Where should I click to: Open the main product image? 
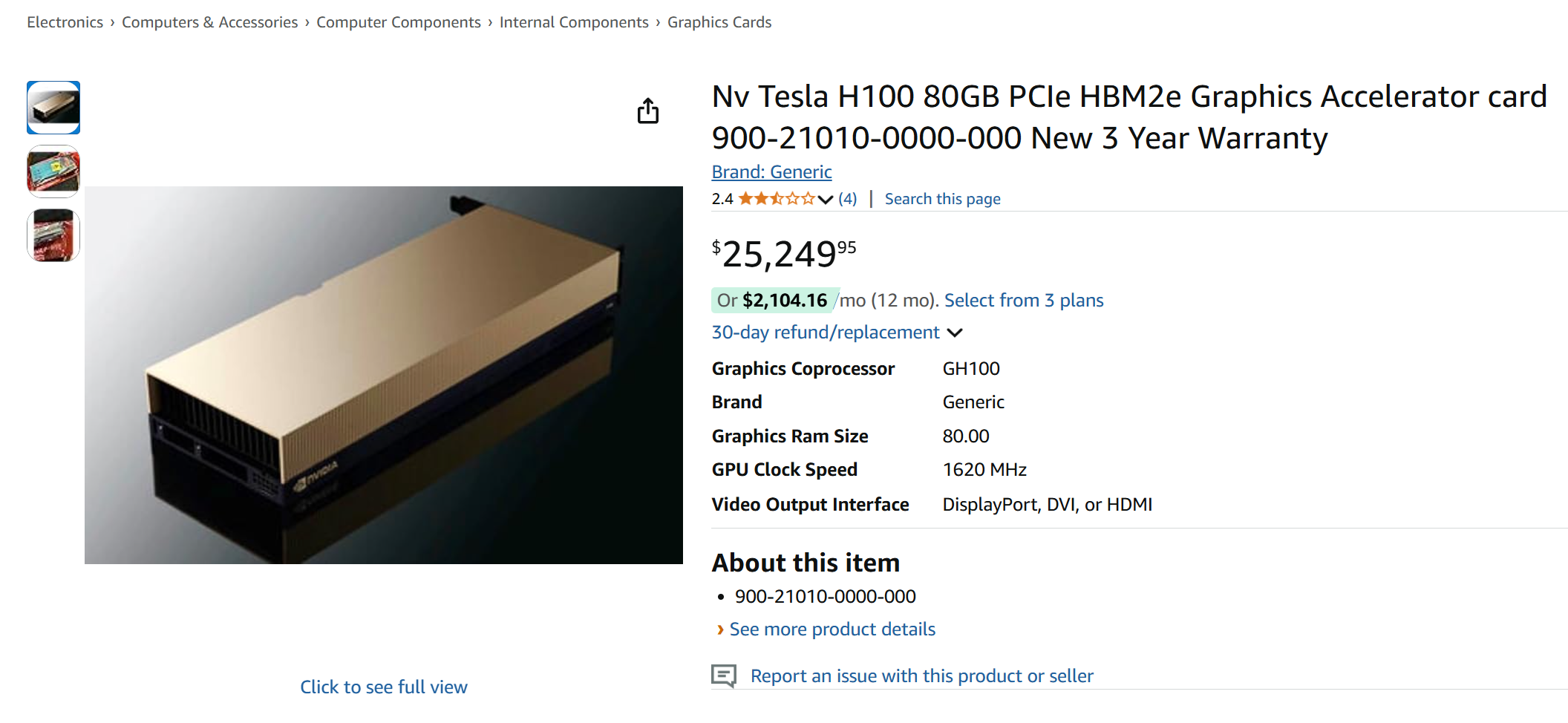pyautogui.click(x=384, y=375)
